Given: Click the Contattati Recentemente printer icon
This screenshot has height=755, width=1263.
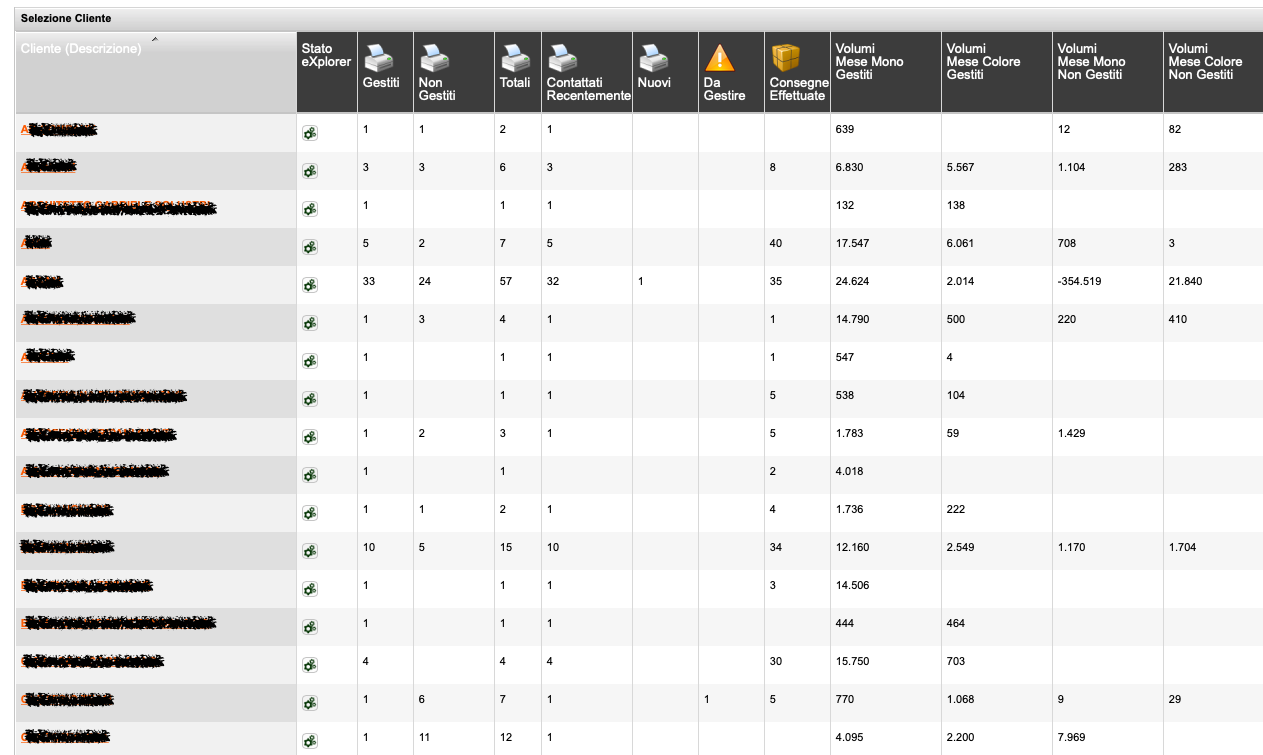Looking at the screenshot, I should (563, 58).
